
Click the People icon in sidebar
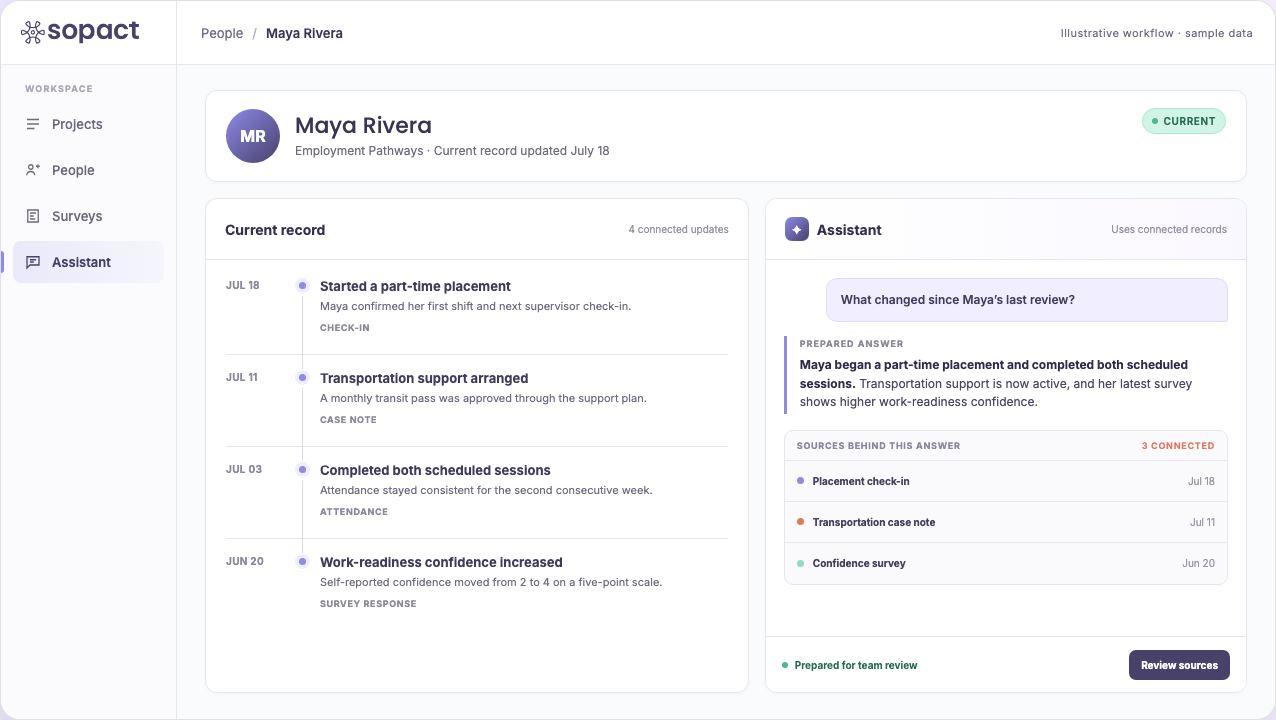(x=33, y=170)
